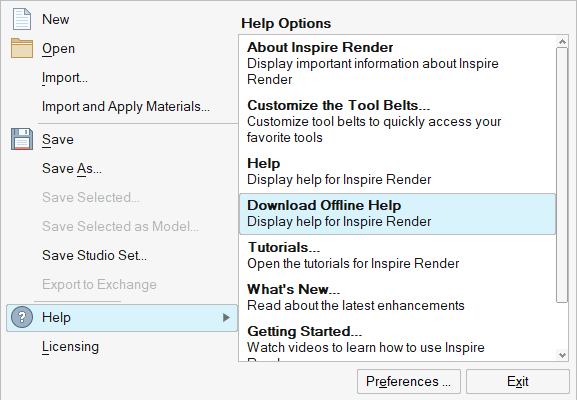Select Download Offline Help option
This screenshot has width=577, height=400.
[397, 214]
